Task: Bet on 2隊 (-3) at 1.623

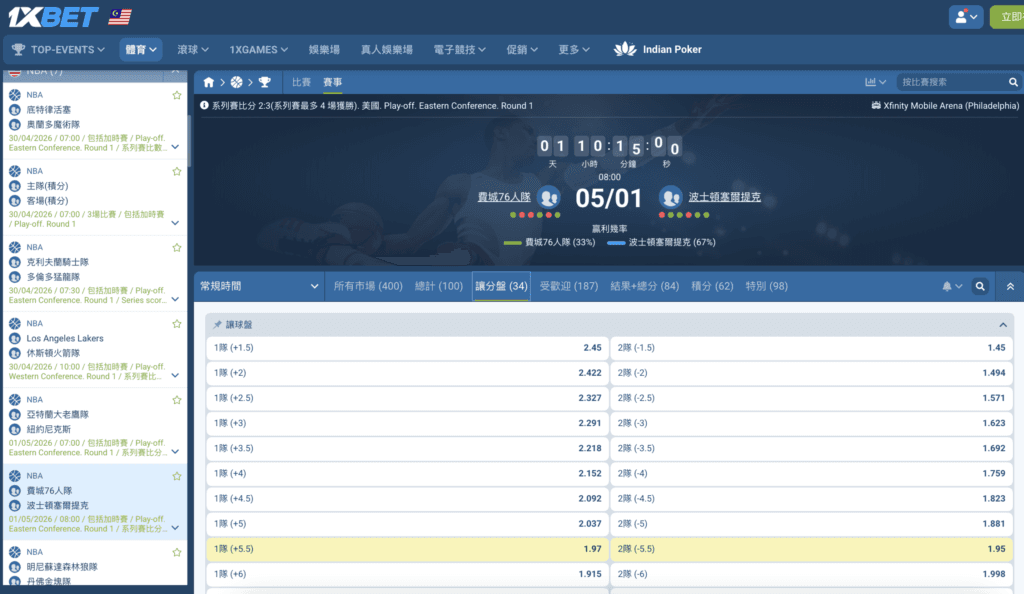Action: 812,423
